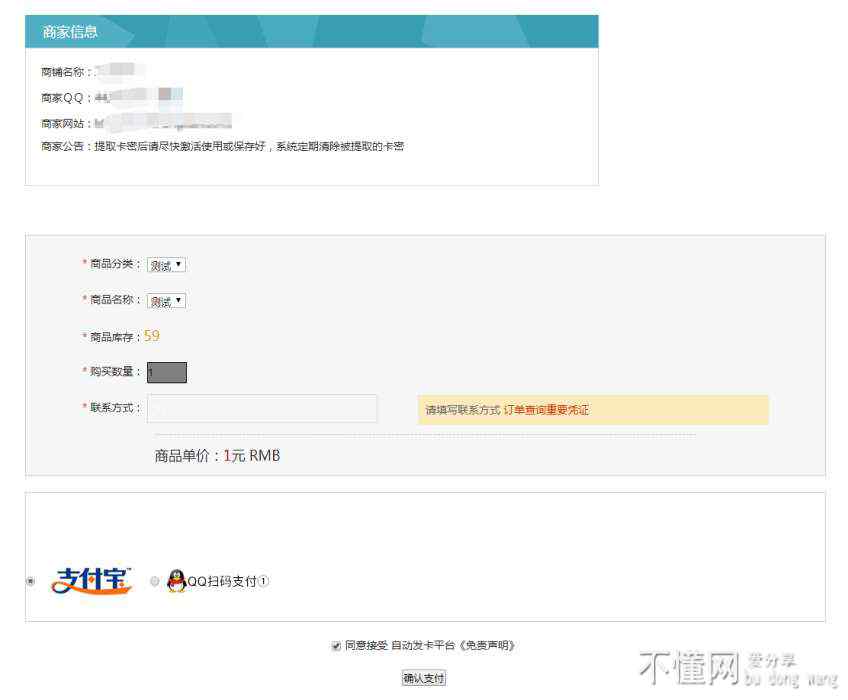The height and width of the screenshot is (700, 848).
Task: Click the 商家QQ number value
Action: pos(138,97)
